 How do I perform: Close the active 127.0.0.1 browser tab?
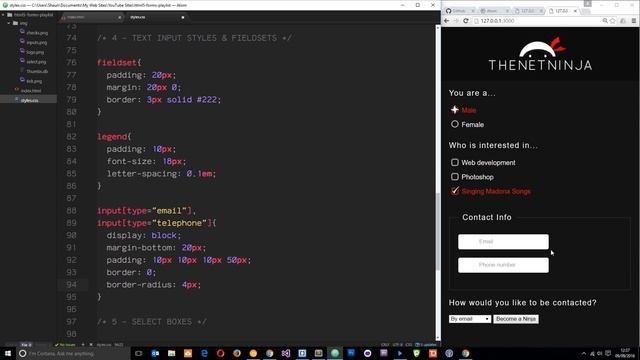coord(576,11)
